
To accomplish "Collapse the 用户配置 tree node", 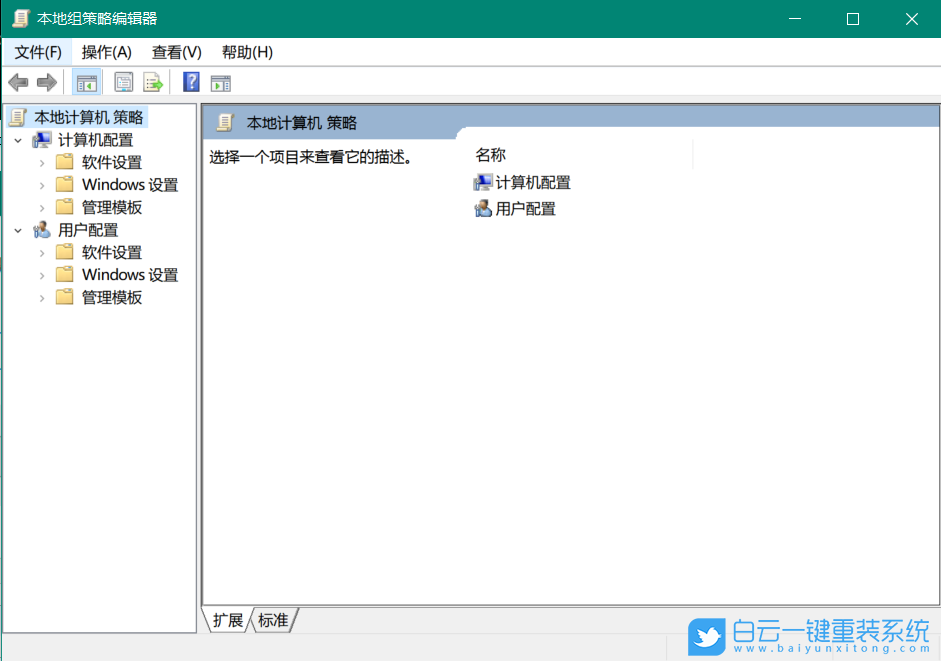I will click(20, 229).
